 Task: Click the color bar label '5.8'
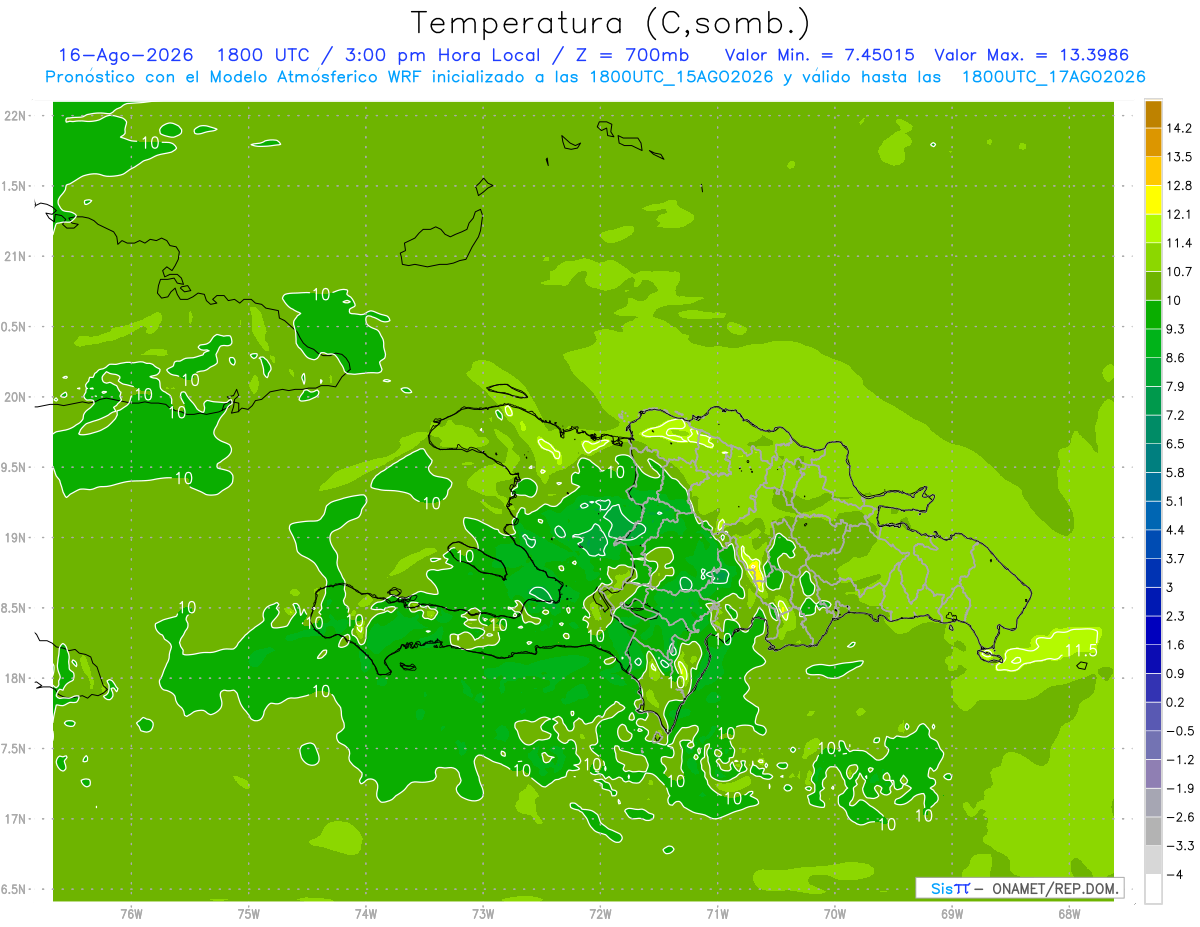tap(1176, 472)
